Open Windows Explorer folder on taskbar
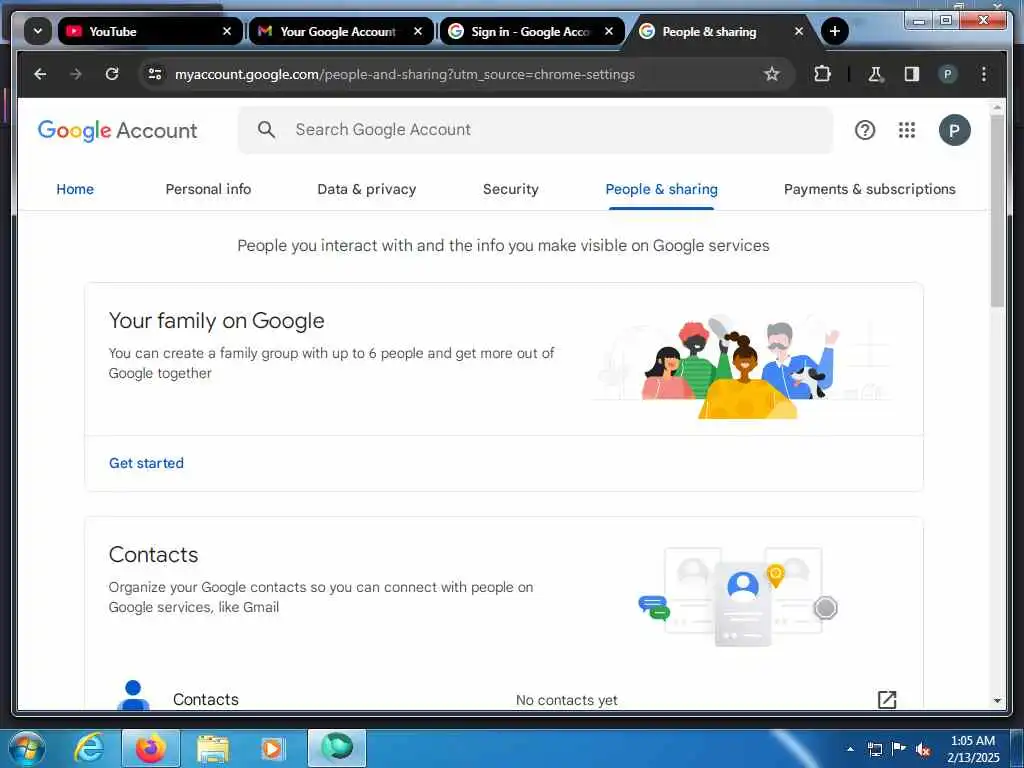This screenshot has height=768, width=1024. (212, 748)
